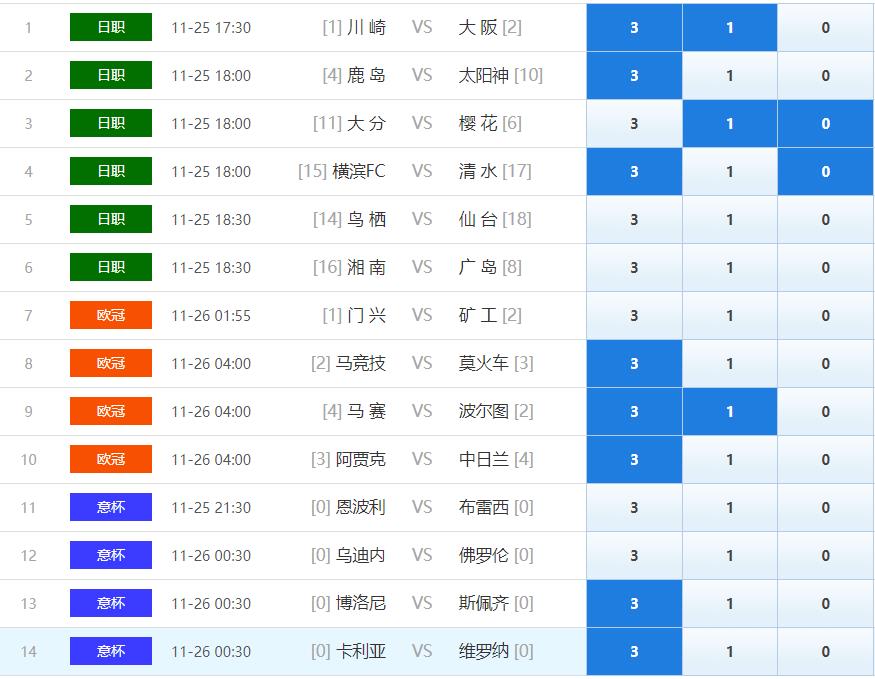This screenshot has height=679, width=875.
Task: Choose home win 3 for 湘南 vs 广岛
Action: point(634,268)
